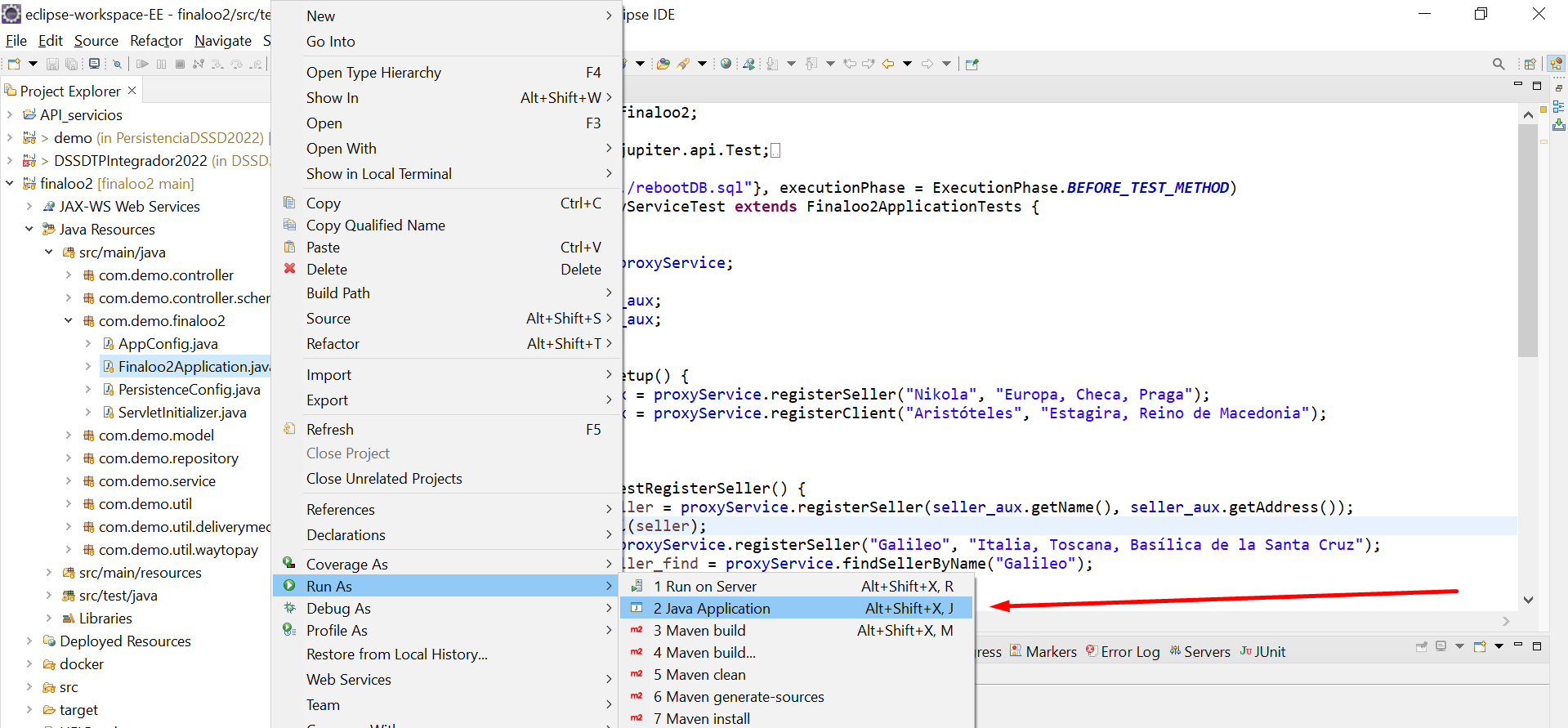Click the magnifier Quick Access search icon
The width and height of the screenshot is (1568, 728).
[1499, 64]
